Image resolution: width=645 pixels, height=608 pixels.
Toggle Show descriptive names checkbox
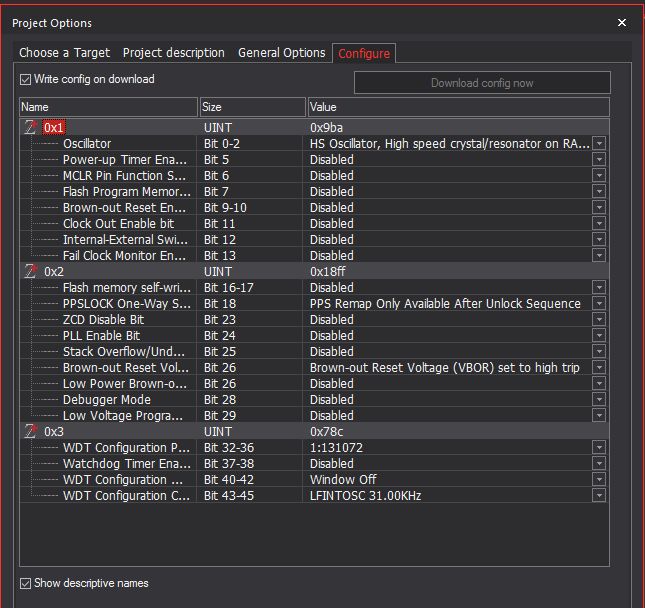tap(26, 583)
